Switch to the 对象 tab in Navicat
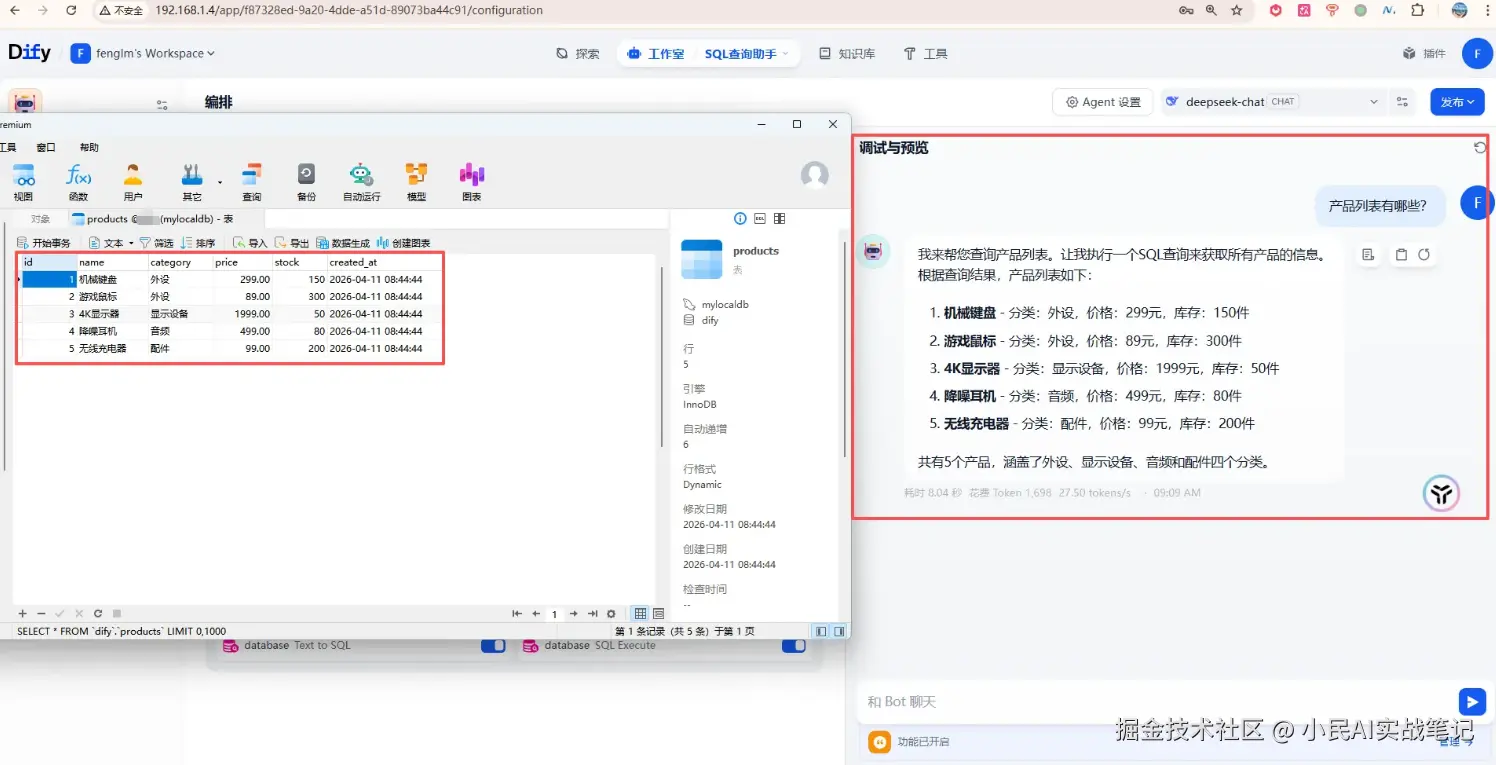1496x765 pixels. click(40, 218)
